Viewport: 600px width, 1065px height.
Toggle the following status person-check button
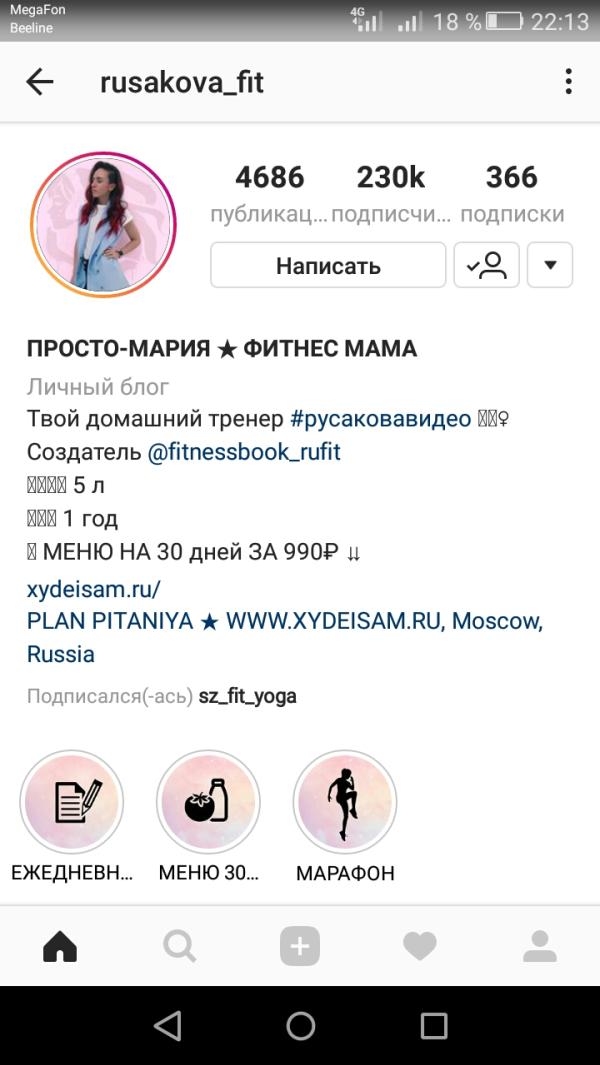coord(487,265)
